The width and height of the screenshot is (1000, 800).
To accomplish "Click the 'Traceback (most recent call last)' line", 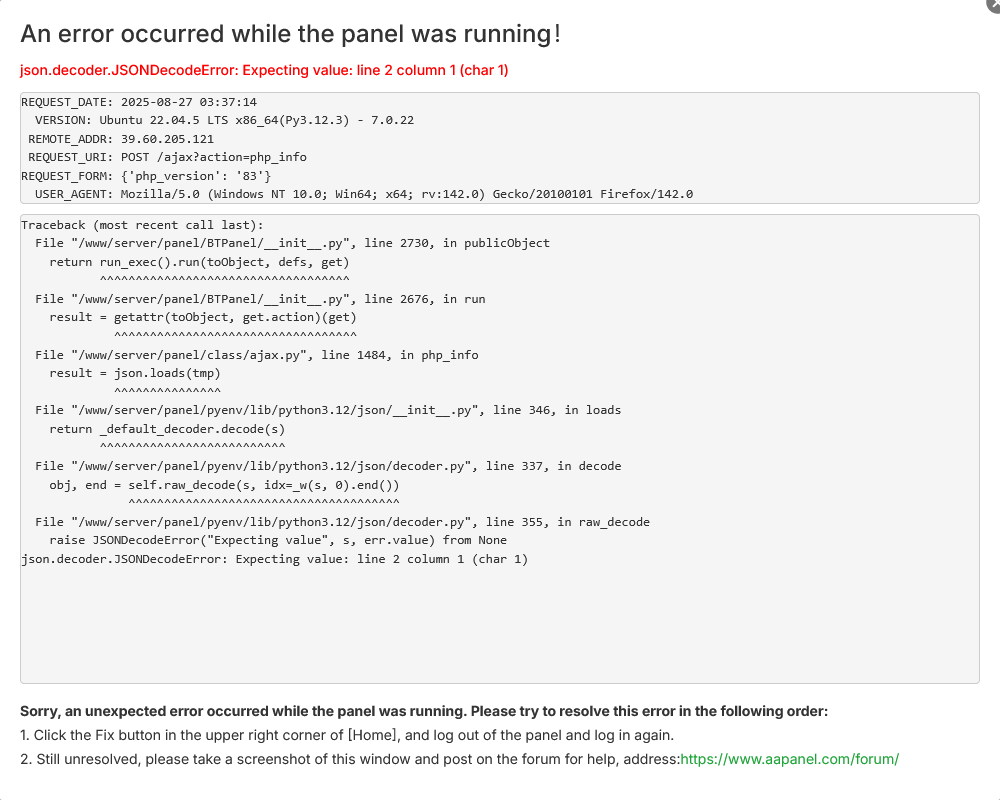I will [x=142, y=225].
